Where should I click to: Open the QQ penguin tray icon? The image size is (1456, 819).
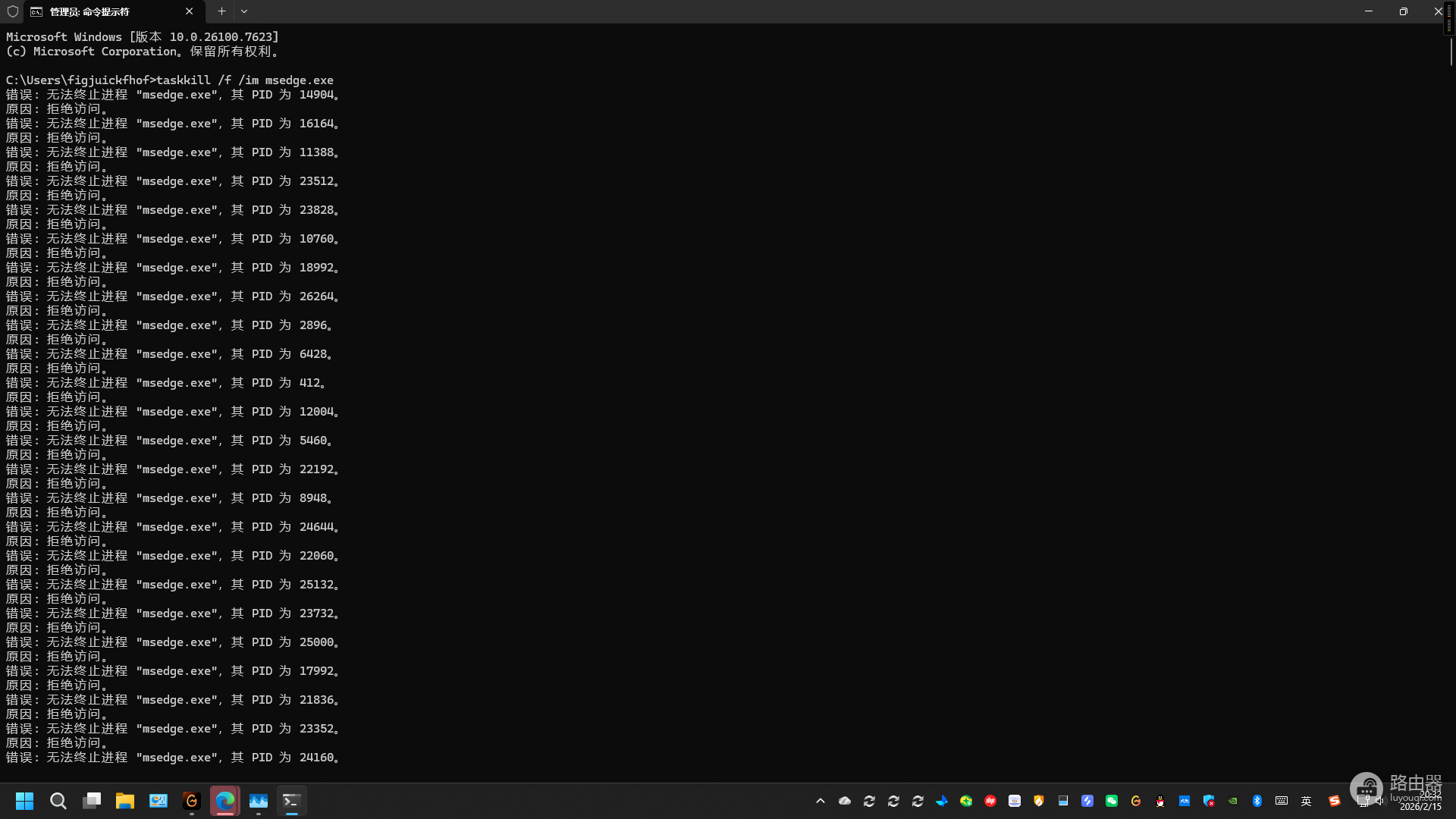click(1160, 801)
